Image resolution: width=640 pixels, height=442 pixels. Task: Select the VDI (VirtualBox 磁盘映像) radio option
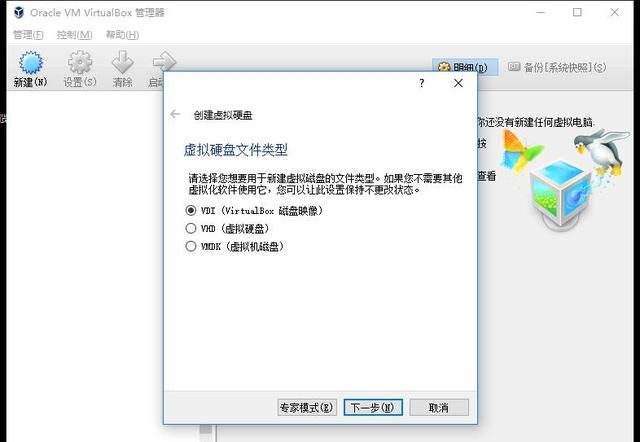coord(191,211)
